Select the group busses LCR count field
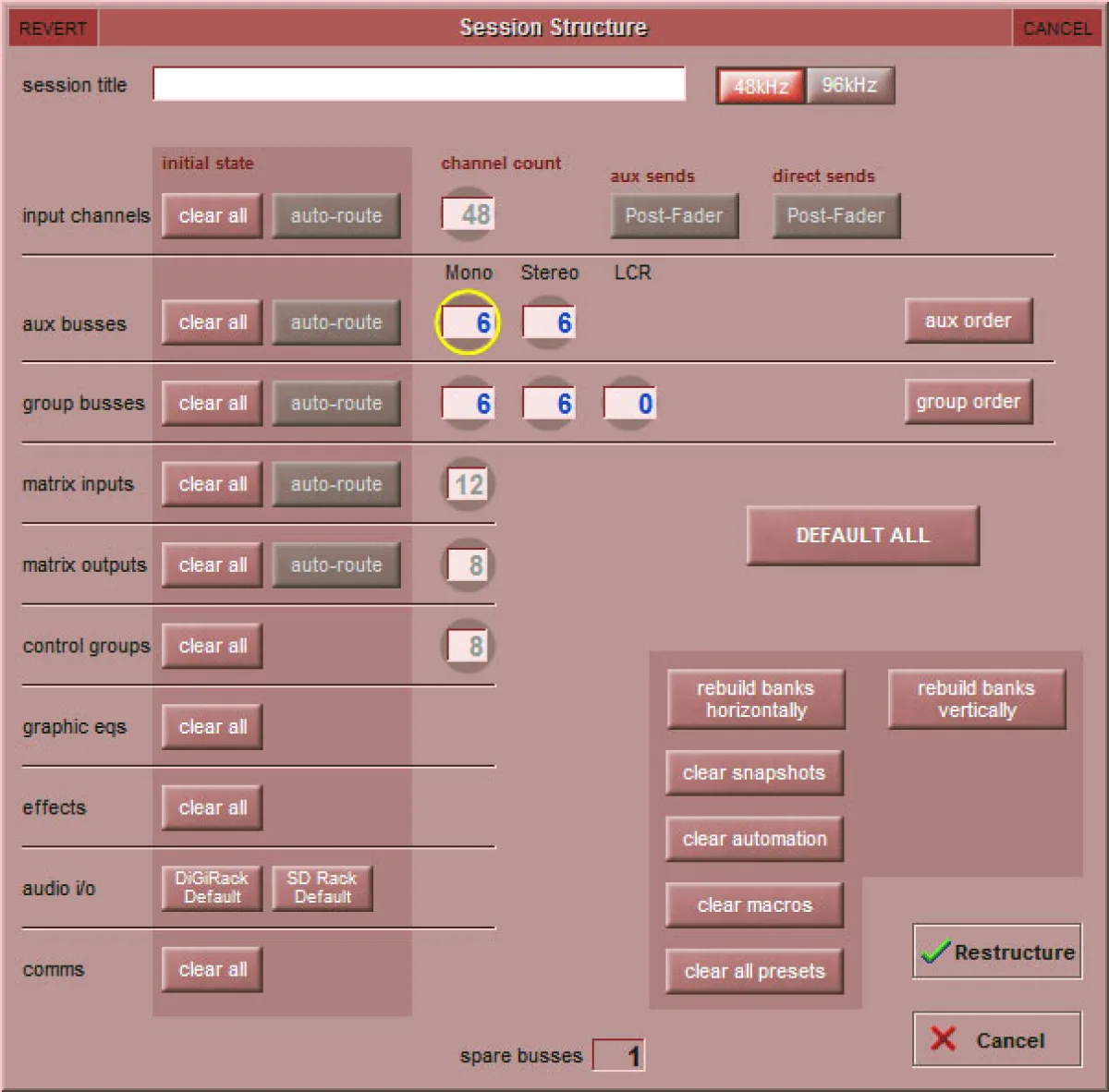Image resolution: width=1109 pixels, height=1092 pixels. (x=630, y=403)
